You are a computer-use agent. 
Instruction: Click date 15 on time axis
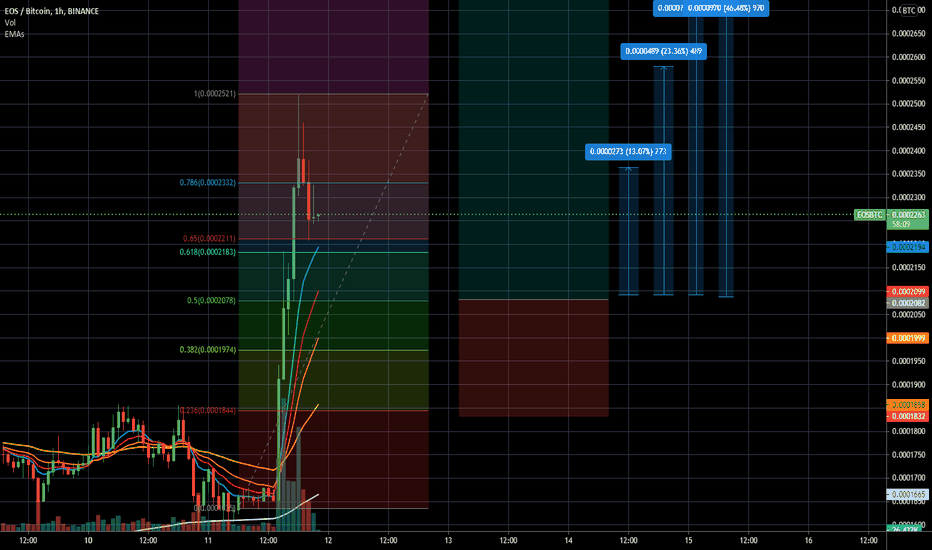click(688, 540)
